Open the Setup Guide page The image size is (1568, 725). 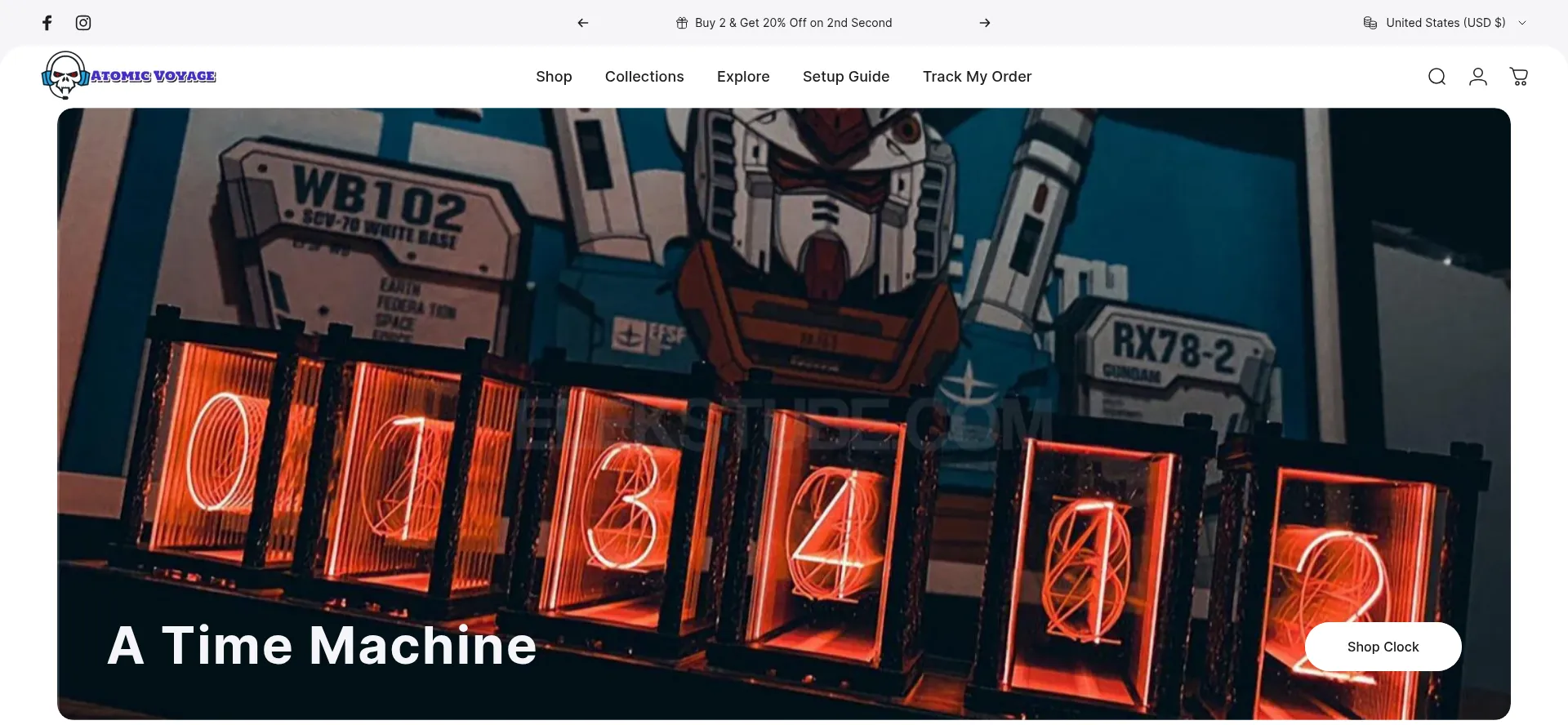click(846, 77)
